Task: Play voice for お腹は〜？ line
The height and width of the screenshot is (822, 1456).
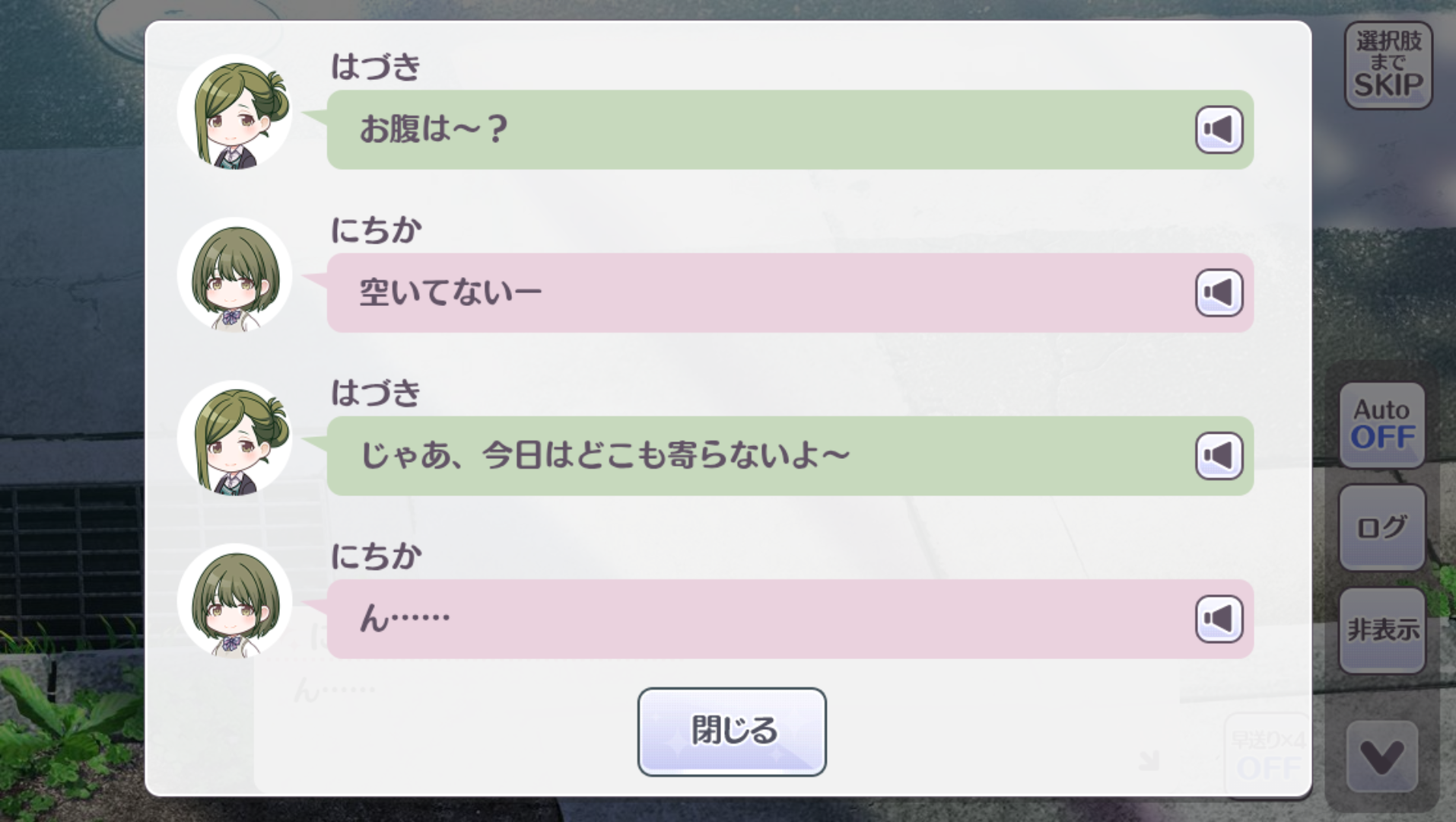Action: click(1219, 129)
